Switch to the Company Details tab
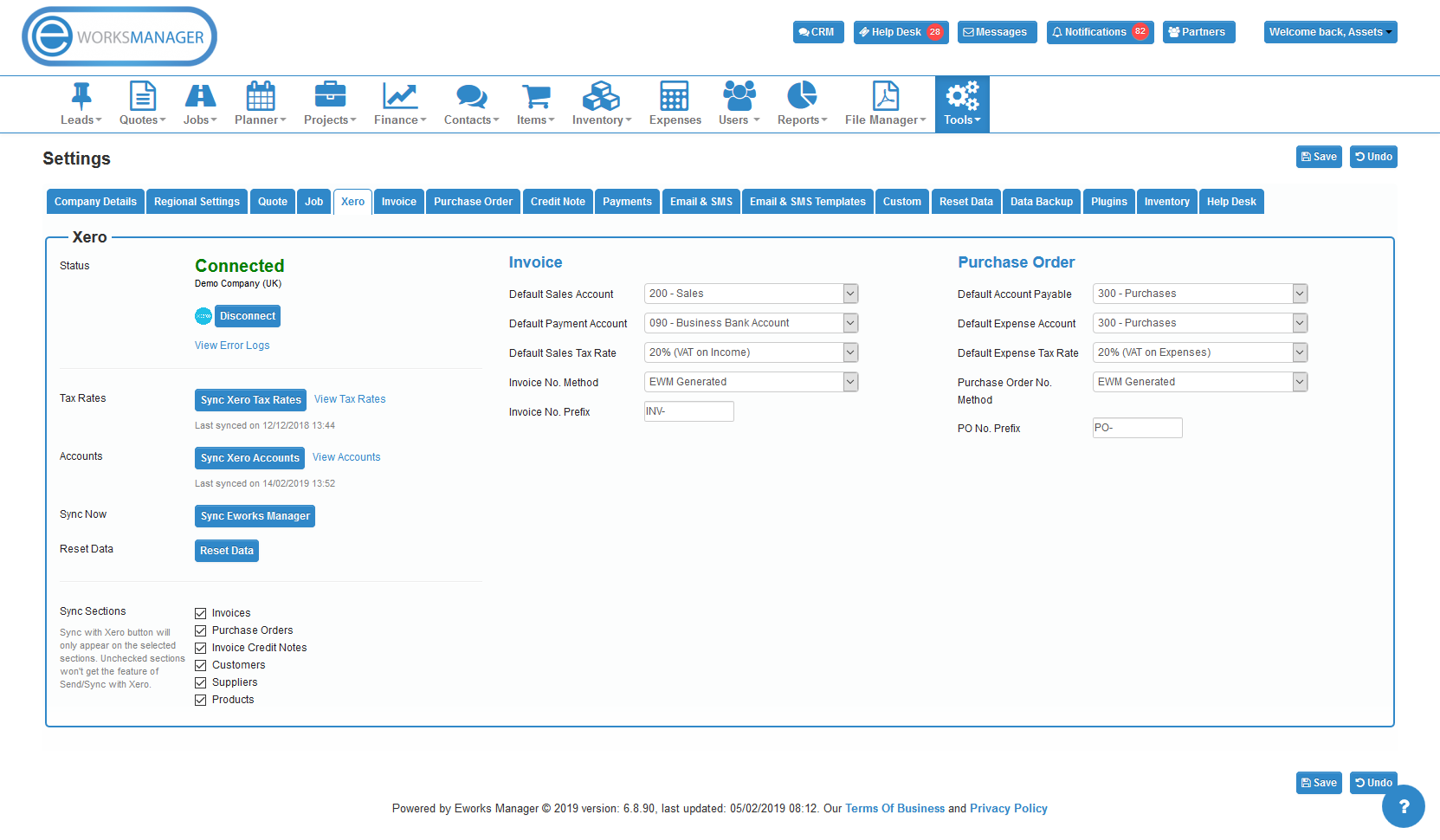1440x840 pixels. pyautogui.click(x=95, y=202)
